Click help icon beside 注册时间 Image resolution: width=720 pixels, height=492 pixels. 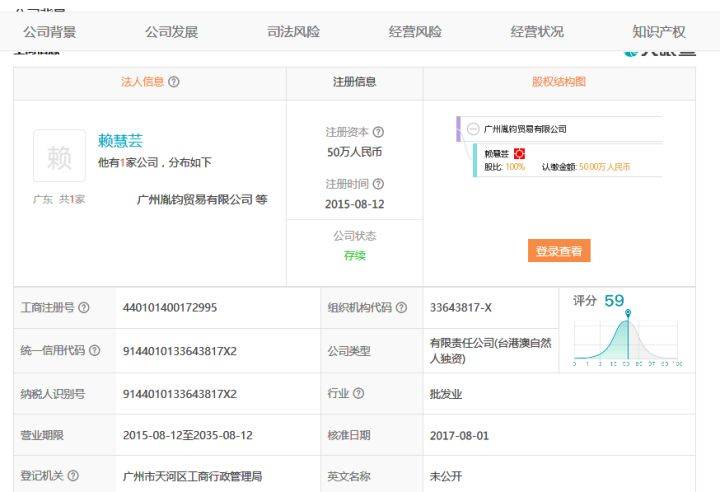coord(378,184)
